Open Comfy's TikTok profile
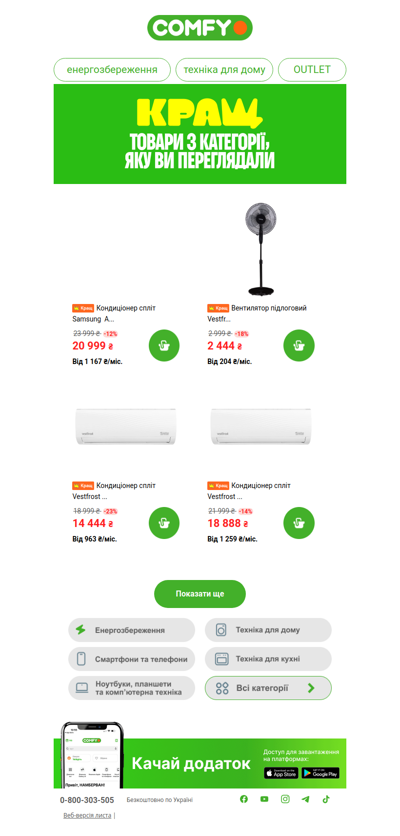 pos(326,799)
